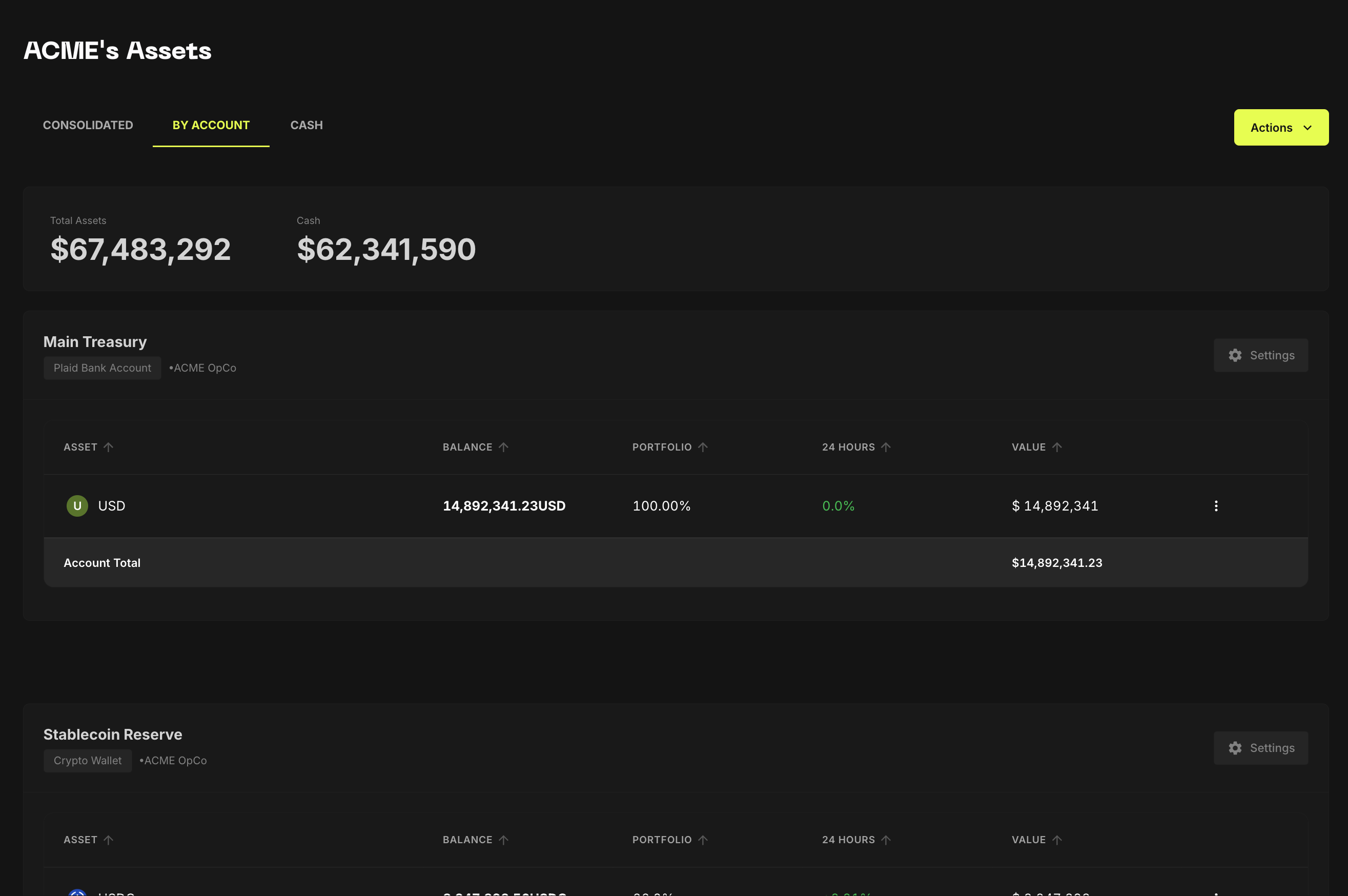Image resolution: width=1348 pixels, height=896 pixels.
Task: Sort Stablecoin Reserve table by Value
Action: click(1036, 840)
